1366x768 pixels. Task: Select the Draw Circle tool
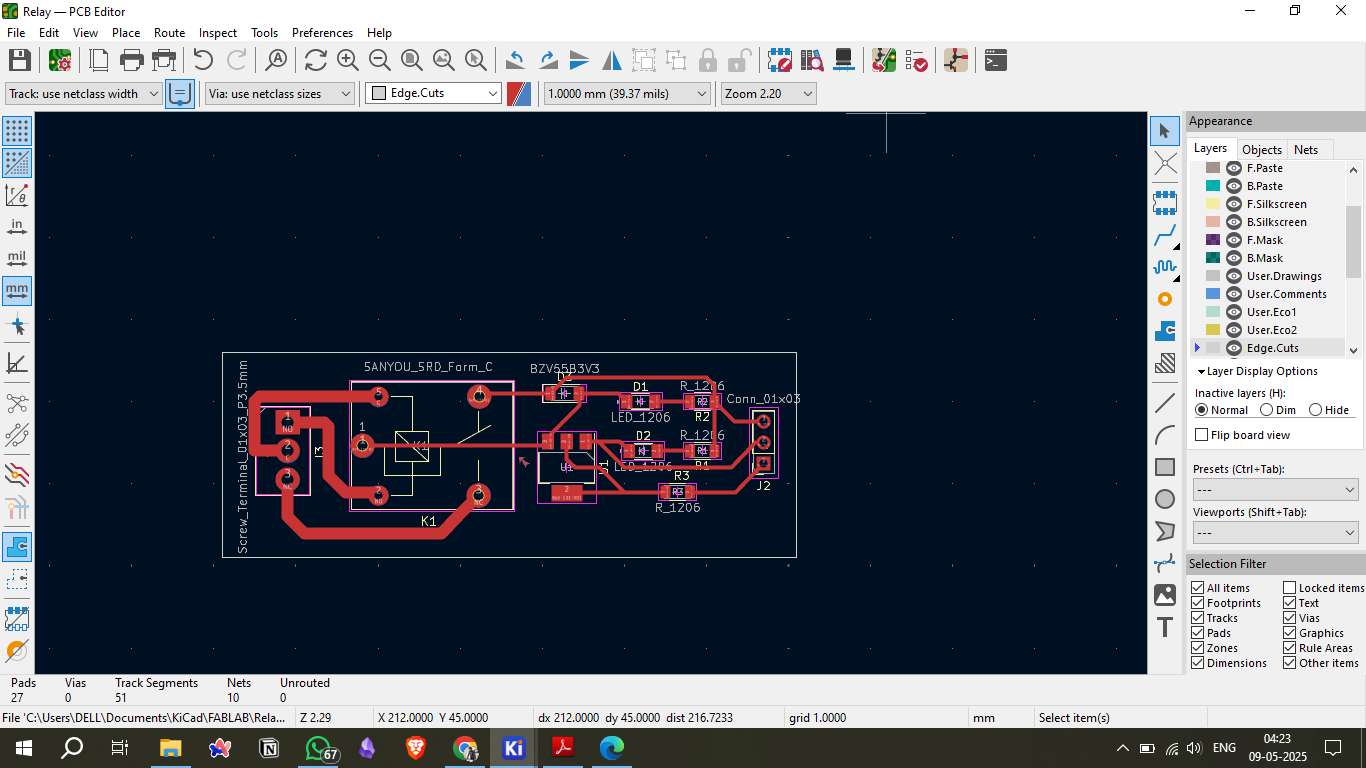1165,499
